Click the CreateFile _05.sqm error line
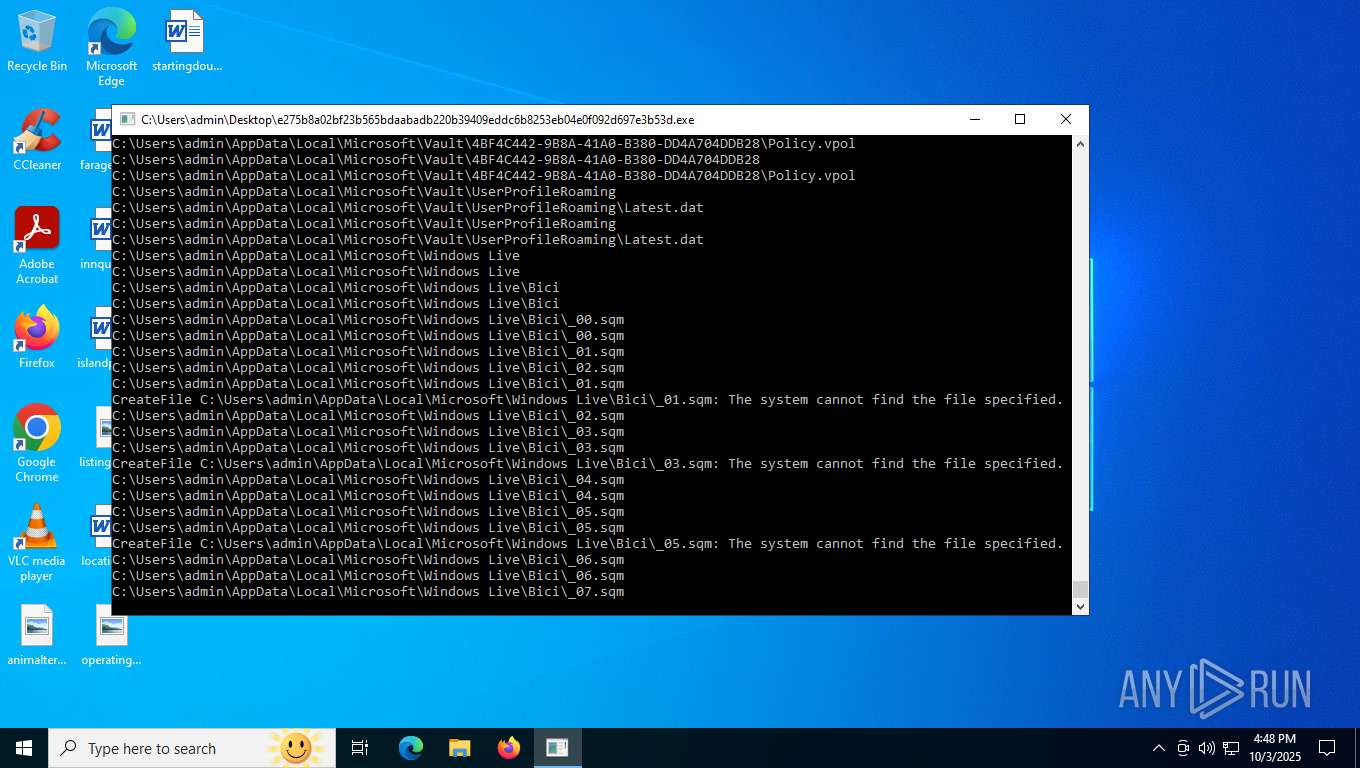Image resolution: width=1360 pixels, height=768 pixels. point(587,544)
